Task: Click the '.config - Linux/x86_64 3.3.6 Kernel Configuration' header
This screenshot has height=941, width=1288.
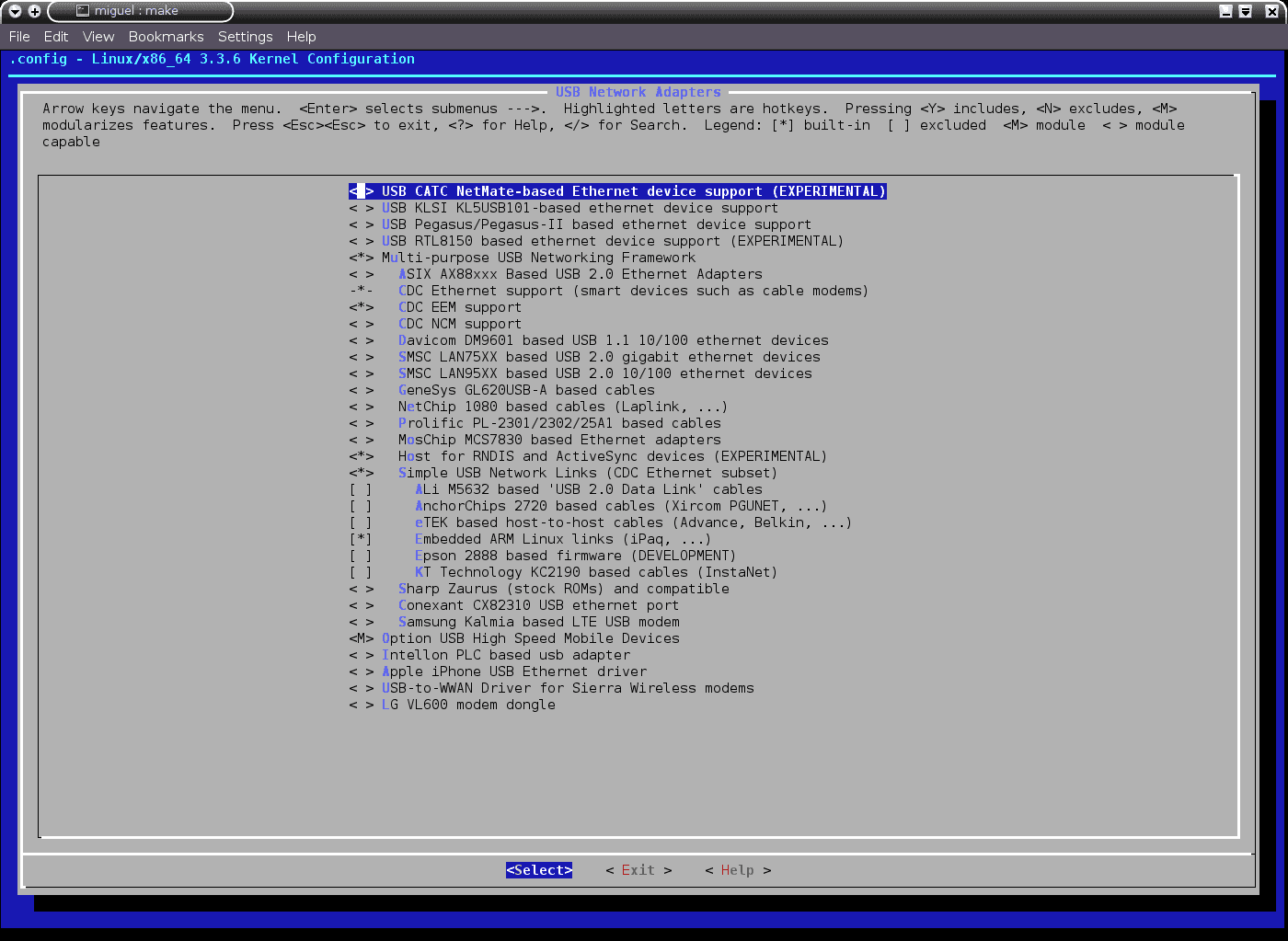Action: 212,59
